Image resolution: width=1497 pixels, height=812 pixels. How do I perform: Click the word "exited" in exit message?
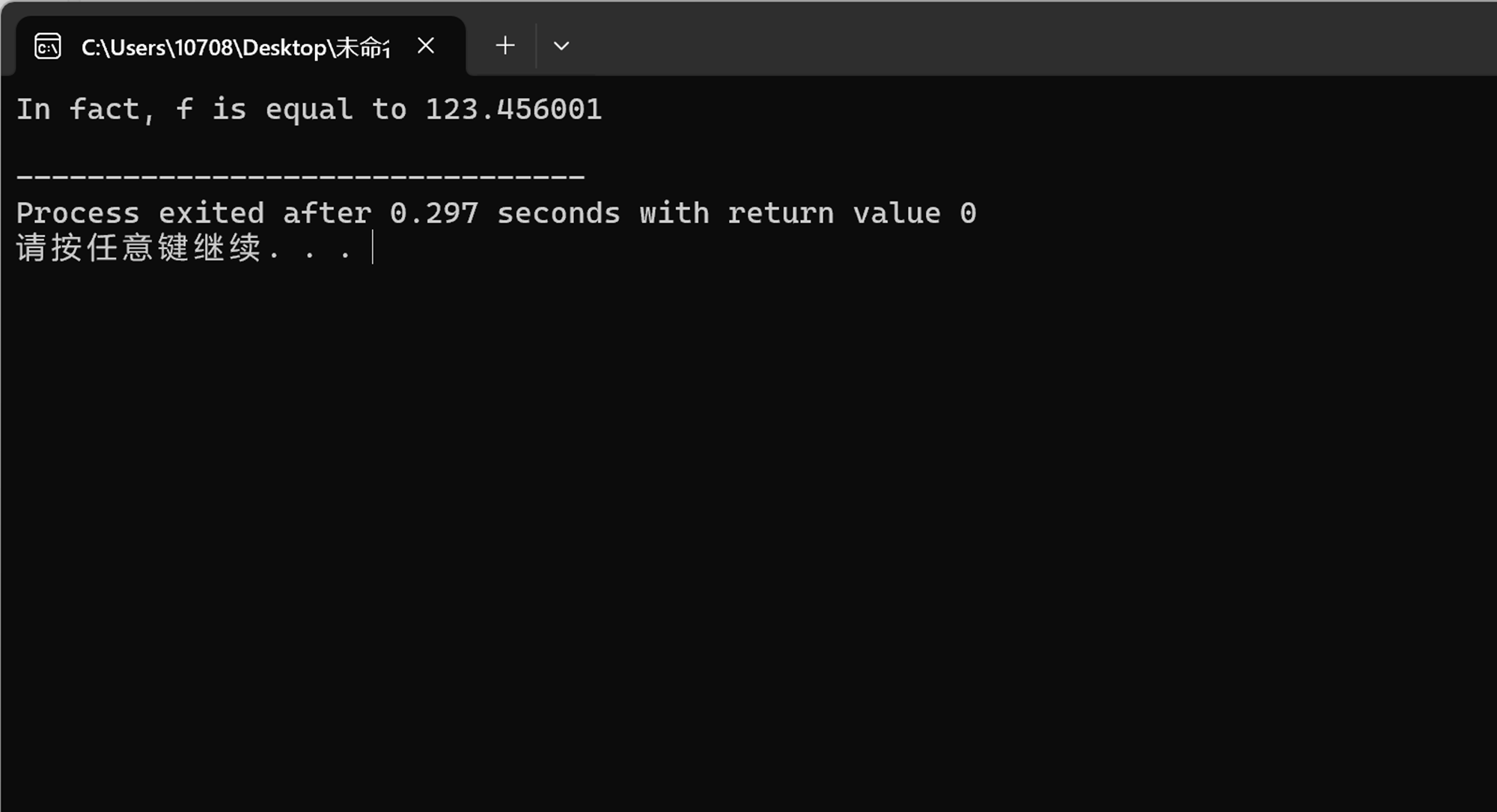[x=211, y=213]
